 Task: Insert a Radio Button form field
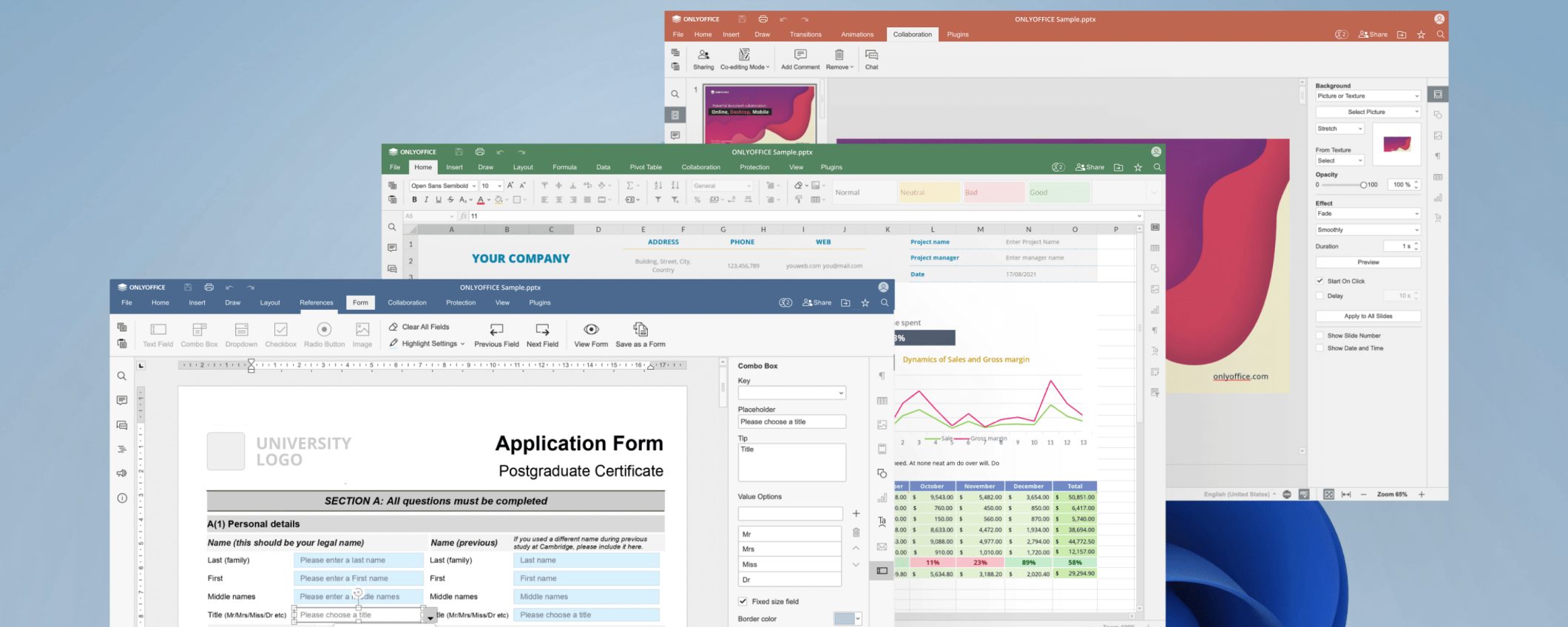tap(324, 334)
